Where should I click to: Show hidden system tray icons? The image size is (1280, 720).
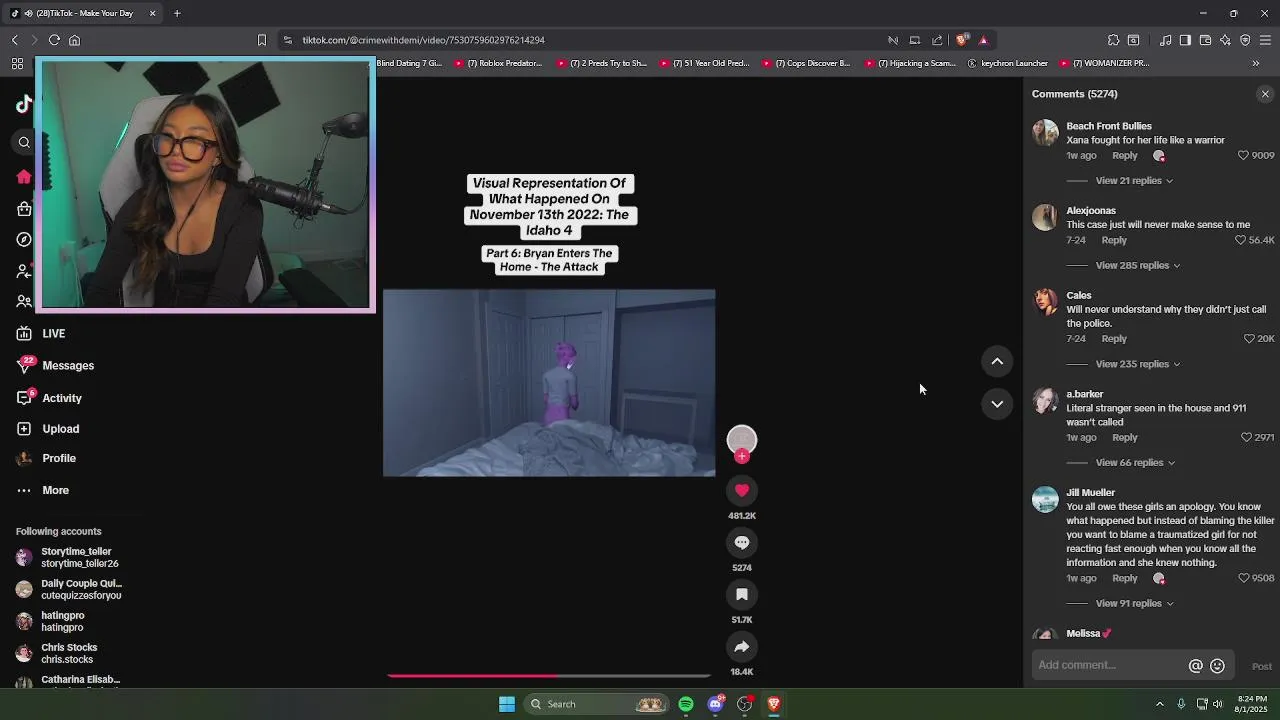pyautogui.click(x=1160, y=704)
